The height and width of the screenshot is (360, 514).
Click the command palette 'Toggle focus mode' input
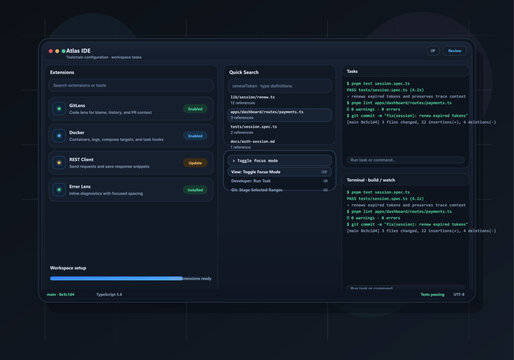[280, 161]
